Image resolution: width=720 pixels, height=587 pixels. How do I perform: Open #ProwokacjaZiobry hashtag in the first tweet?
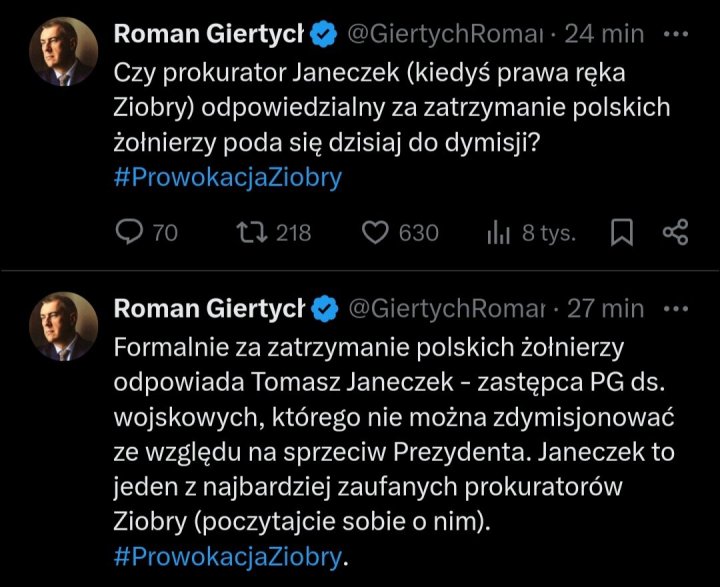(228, 178)
